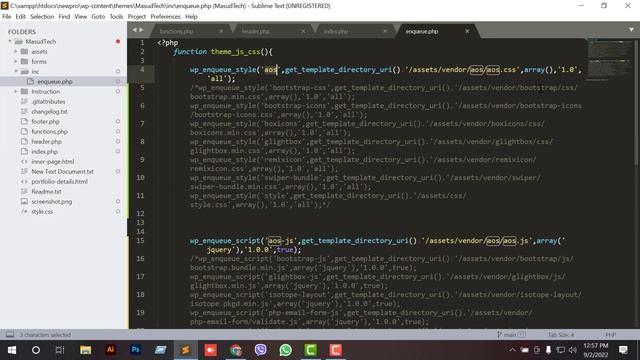Open the View menu
The width and height of the screenshot is (640, 360).
80,17
